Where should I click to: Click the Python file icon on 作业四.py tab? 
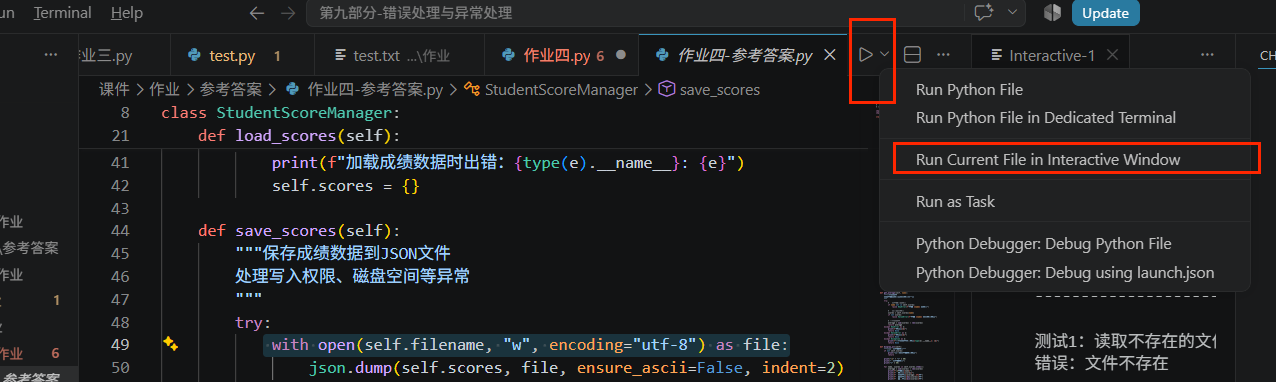pyautogui.click(x=508, y=55)
